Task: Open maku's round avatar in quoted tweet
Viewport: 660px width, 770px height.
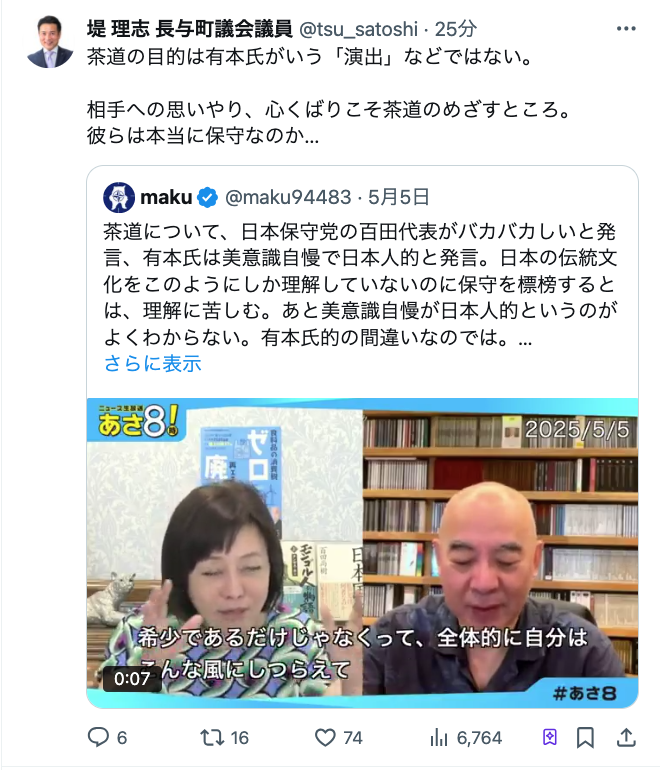Action: pos(119,197)
